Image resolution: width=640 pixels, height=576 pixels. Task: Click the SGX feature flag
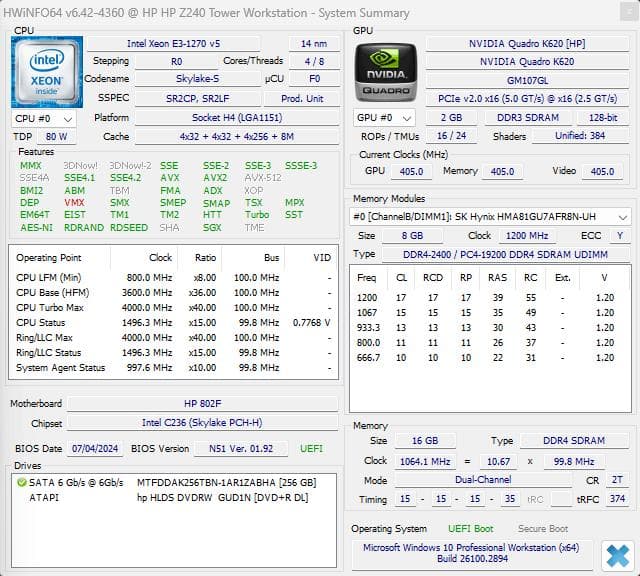point(212,227)
